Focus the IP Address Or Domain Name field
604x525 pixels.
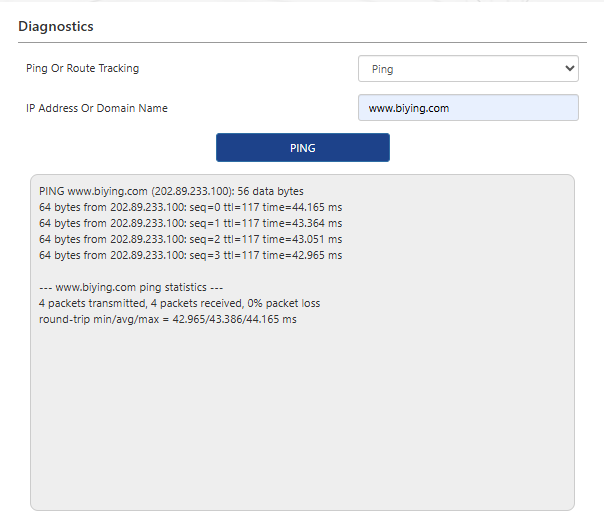point(468,108)
